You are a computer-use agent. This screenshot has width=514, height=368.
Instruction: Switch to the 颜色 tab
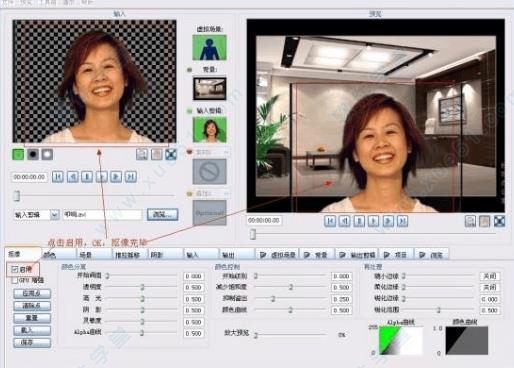(x=59, y=255)
